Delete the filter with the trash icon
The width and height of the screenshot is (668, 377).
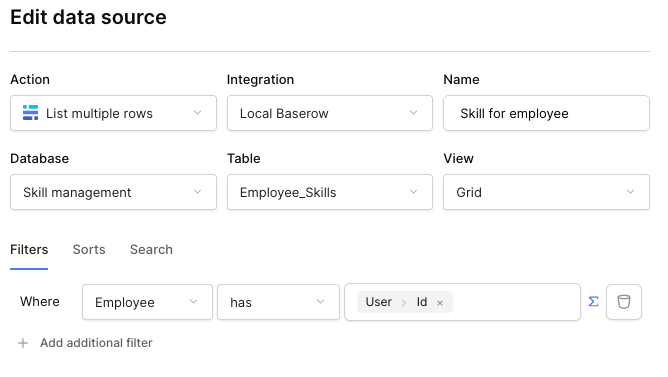(x=624, y=302)
